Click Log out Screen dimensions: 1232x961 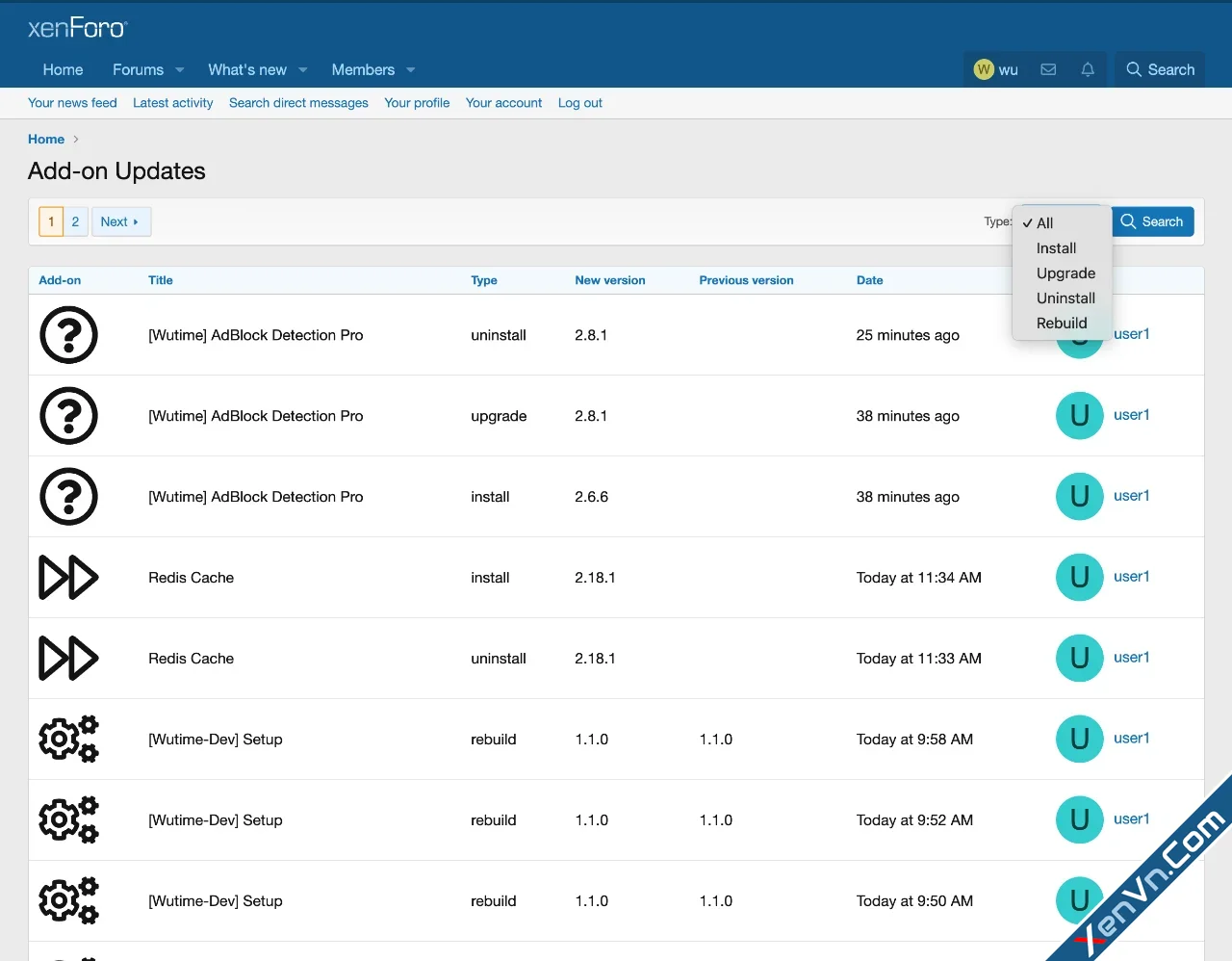click(x=580, y=103)
